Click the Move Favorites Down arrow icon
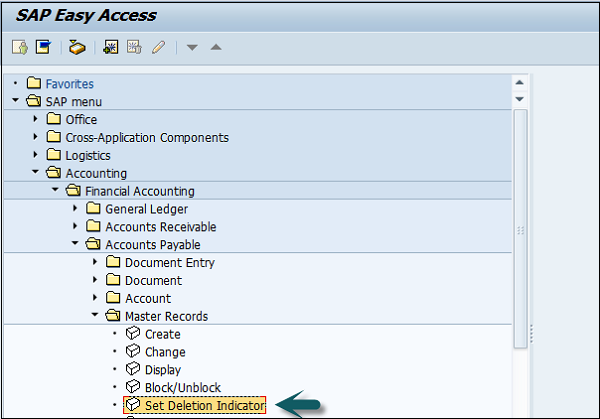Viewport: 600px width, 419px height. pyautogui.click(x=193, y=47)
